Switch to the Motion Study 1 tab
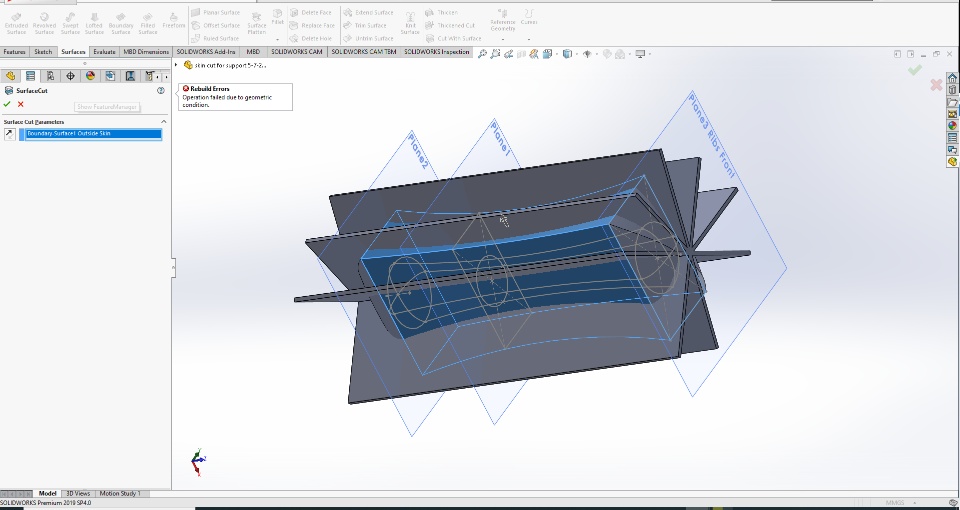 [x=119, y=493]
